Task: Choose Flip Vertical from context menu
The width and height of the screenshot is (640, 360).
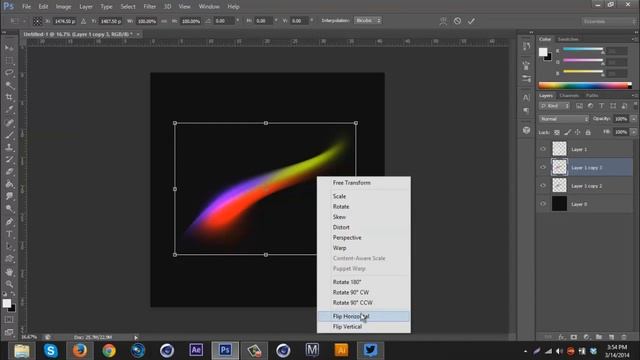Action: point(364,327)
